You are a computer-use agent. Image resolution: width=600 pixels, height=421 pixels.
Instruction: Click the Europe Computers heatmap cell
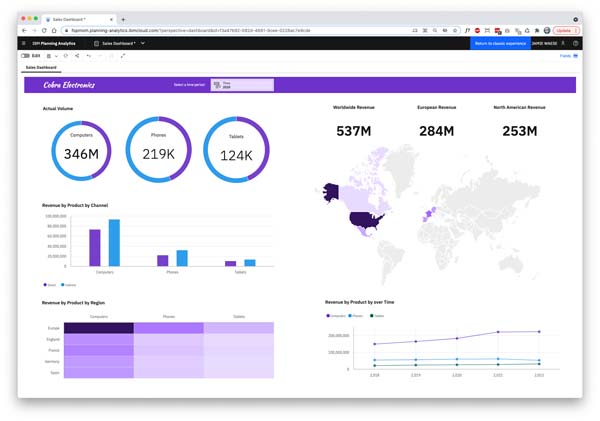click(99, 328)
